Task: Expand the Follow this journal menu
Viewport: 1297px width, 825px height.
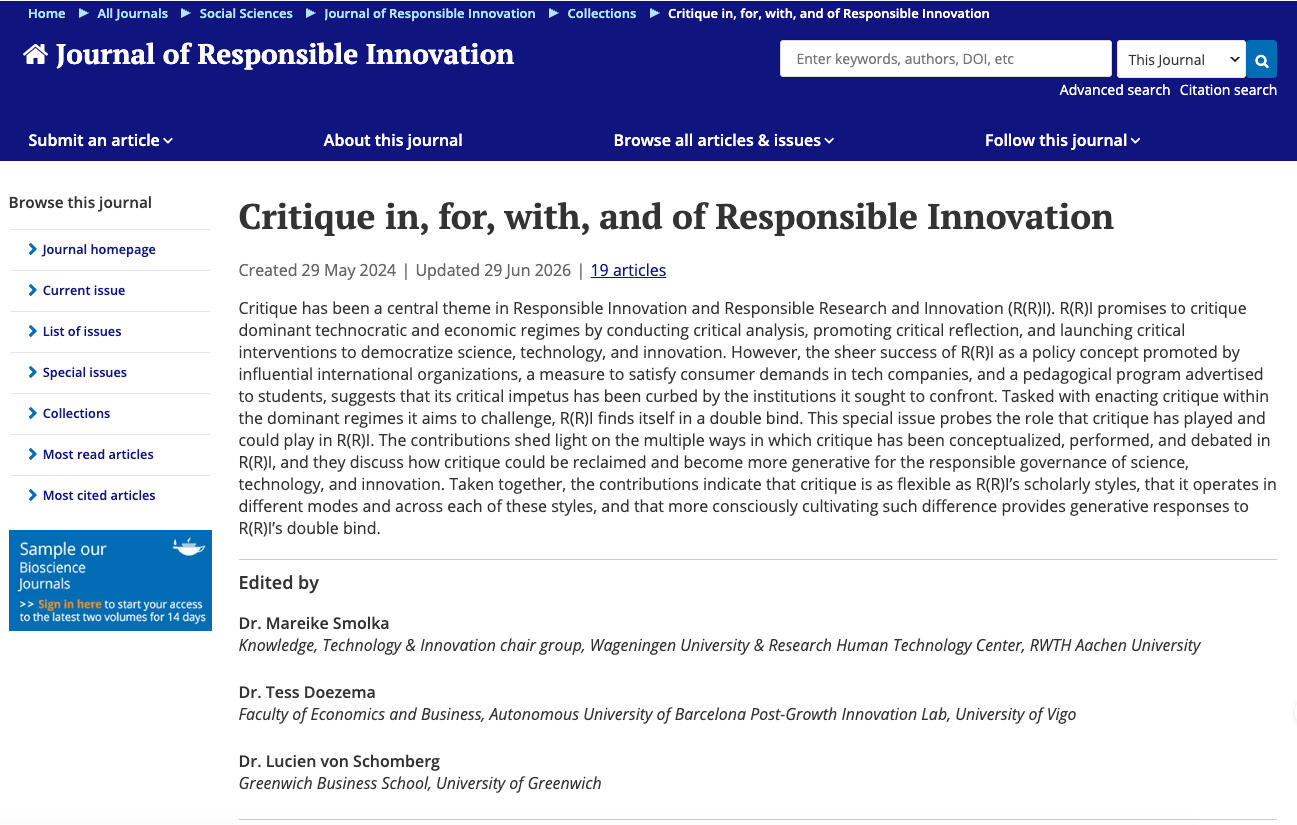Action: click(1062, 140)
